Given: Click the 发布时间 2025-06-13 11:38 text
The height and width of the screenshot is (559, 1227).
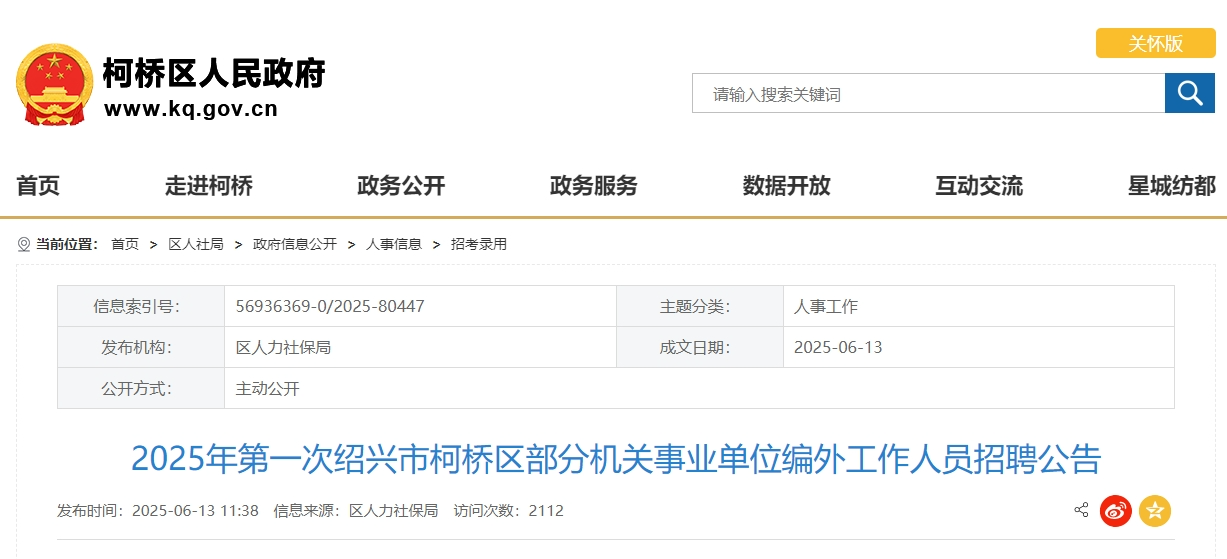Looking at the screenshot, I should 158,510.
